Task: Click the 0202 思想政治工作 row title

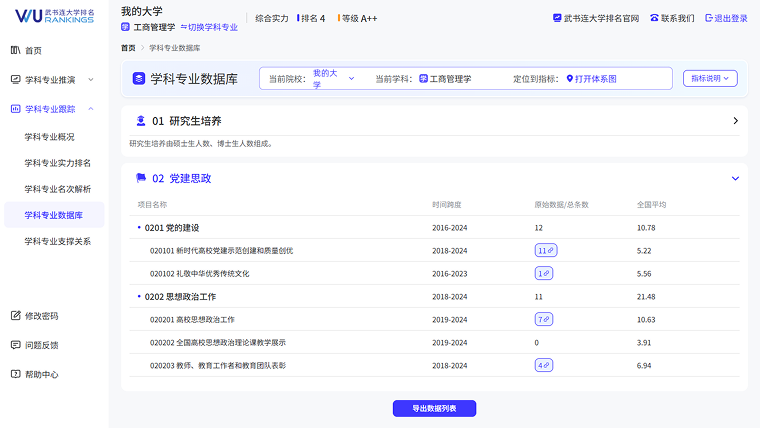Action: (180, 297)
